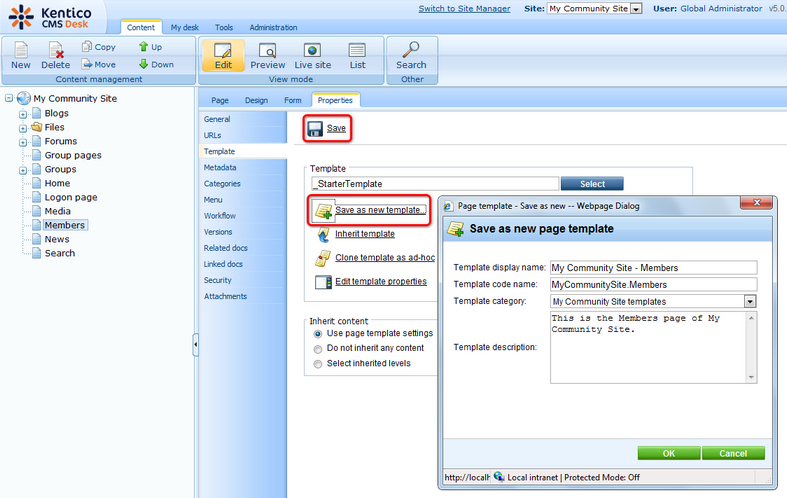Click the Down arrow icon
Viewport: 787px width, 498px height.
pyautogui.click(x=144, y=64)
